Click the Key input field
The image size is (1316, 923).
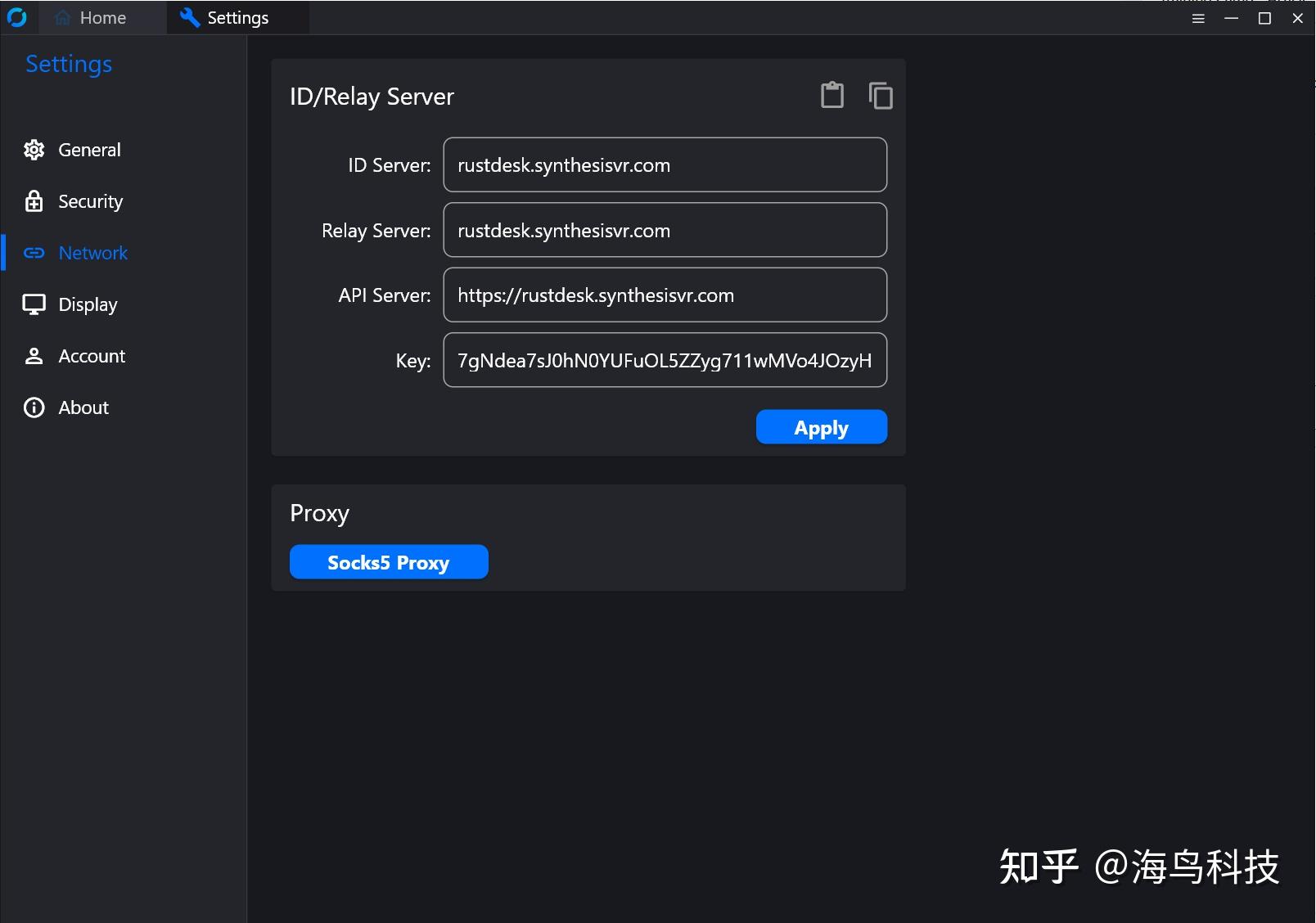point(665,360)
